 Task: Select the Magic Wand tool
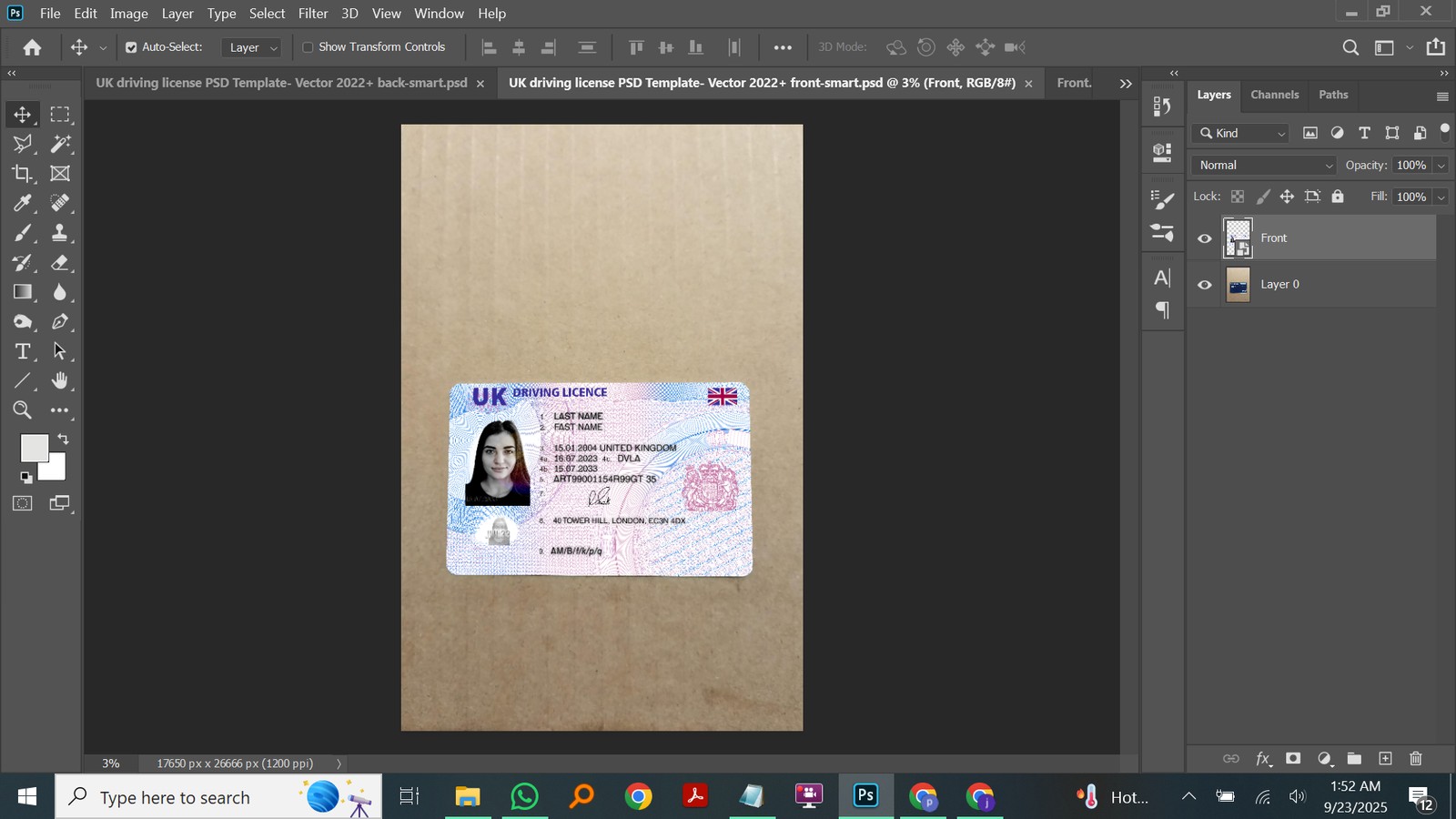(x=60, y=144)
